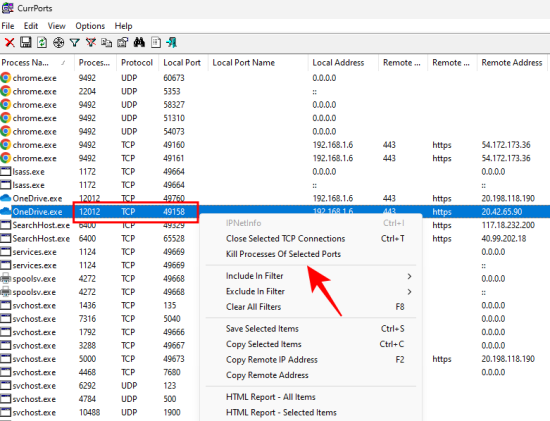Image resolution: width=550 pixels, height=421 pixels.
Task: Select Clear All Filters
Action: 311,307
